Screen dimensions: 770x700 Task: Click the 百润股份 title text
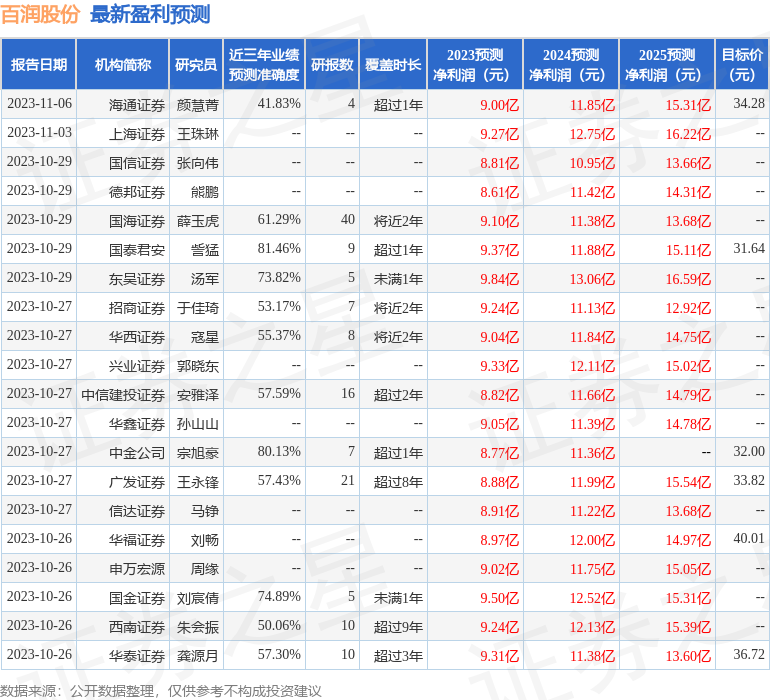pos(40,14)
